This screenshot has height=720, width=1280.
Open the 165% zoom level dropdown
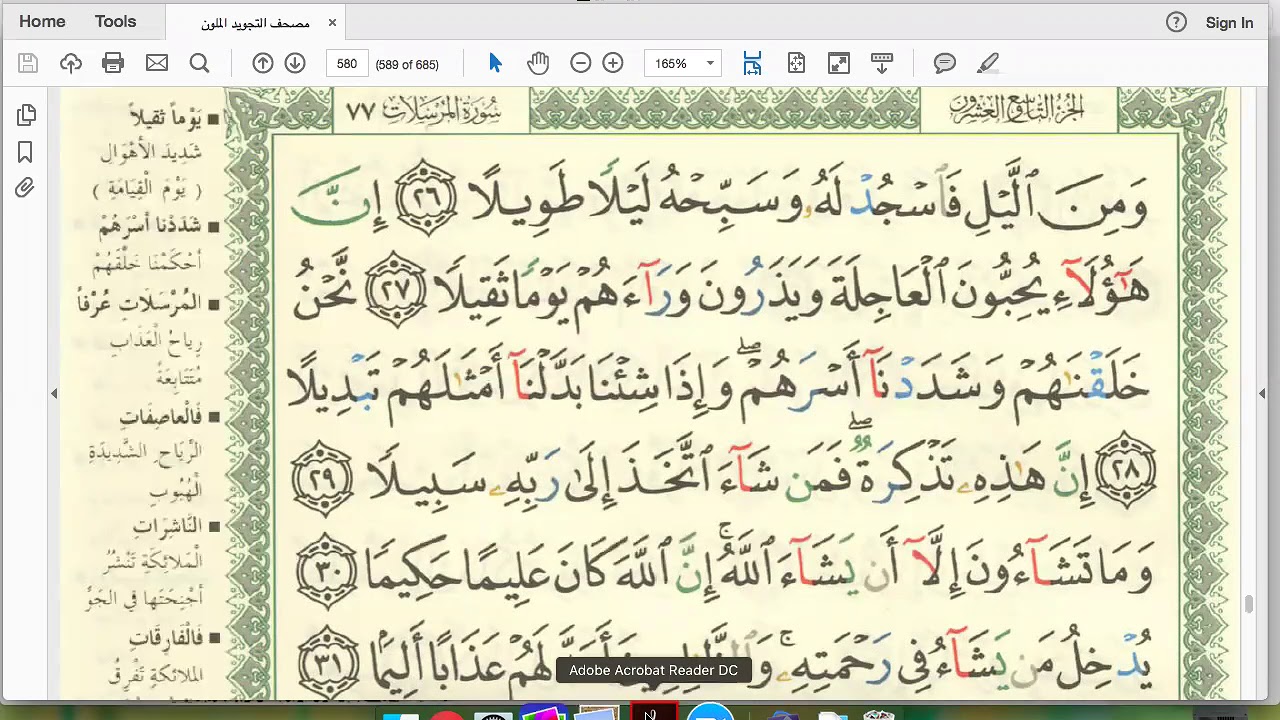click(682, 63)
